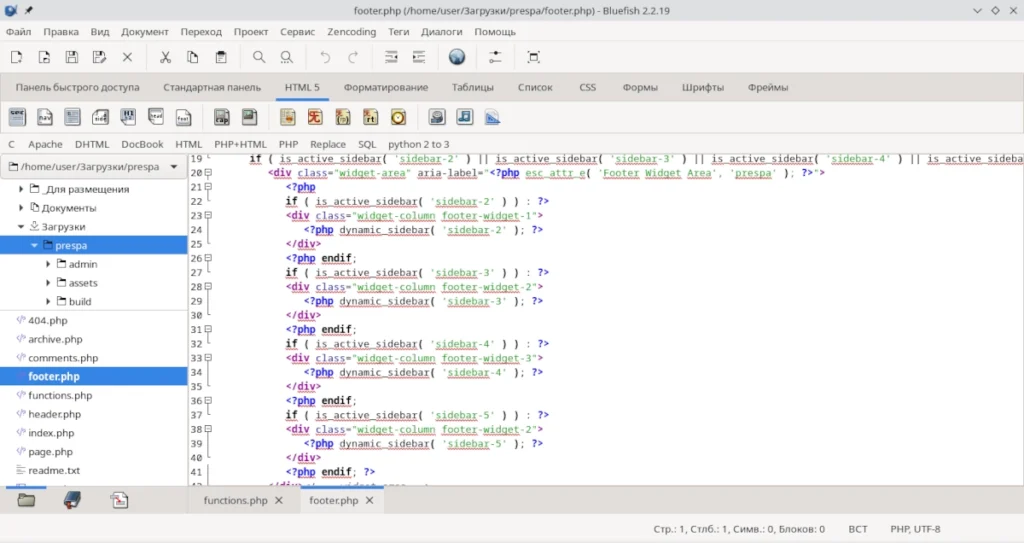Viewport: 1024px width, 543px height.
Task: Toggle fullscreen via toolbar icon
Action: click(534, 58)
